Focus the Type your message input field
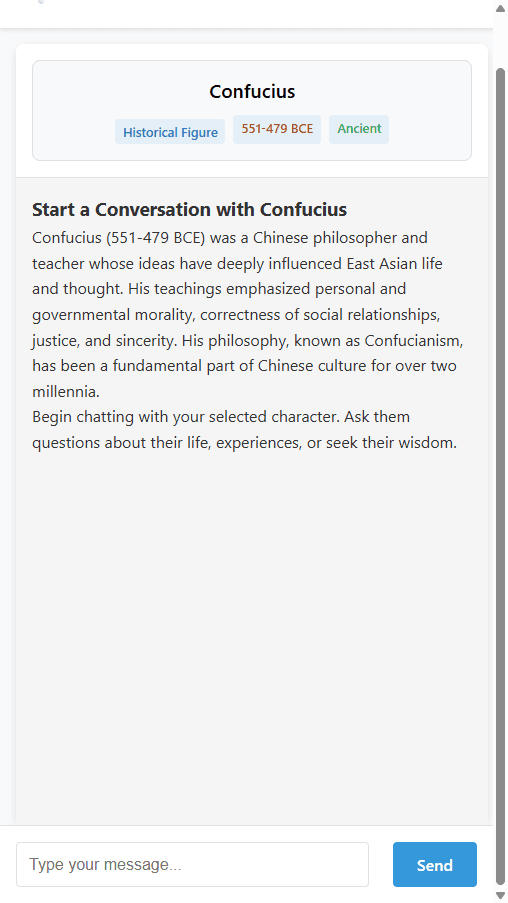This screenshot has height=903, width=508. point(192,864)
